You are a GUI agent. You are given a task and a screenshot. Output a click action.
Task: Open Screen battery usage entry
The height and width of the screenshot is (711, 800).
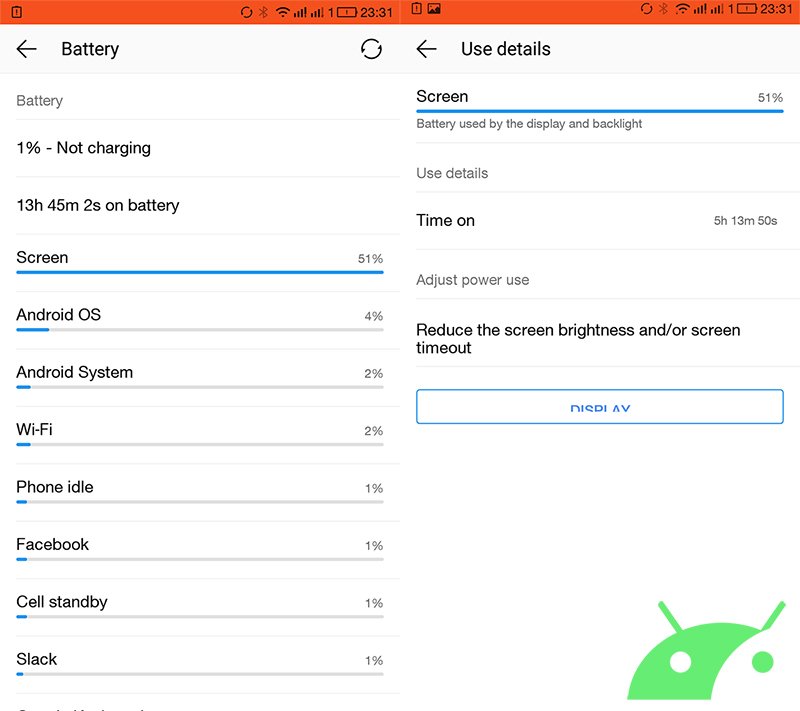[x=200, y=263]
